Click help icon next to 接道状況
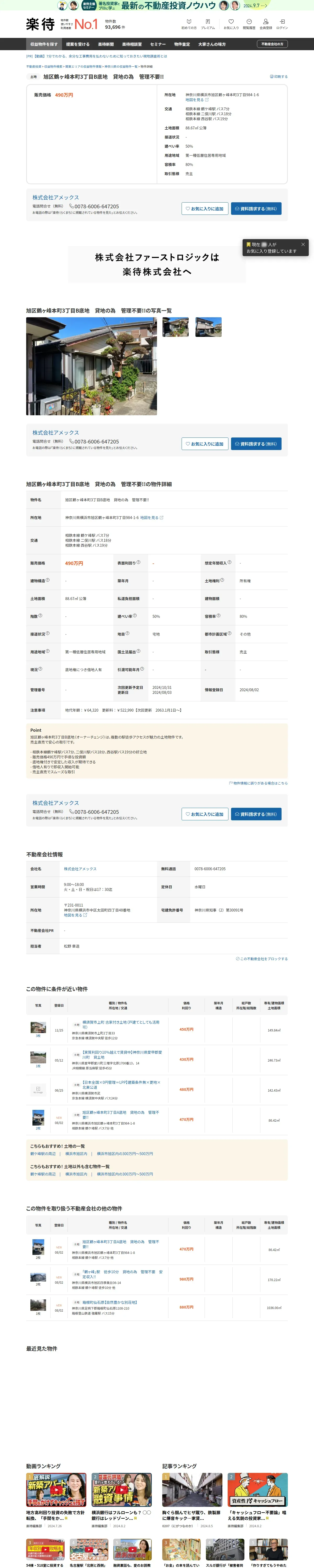Image resolution: width=314 pixels, height=1568 pixels. click(48, 633)
